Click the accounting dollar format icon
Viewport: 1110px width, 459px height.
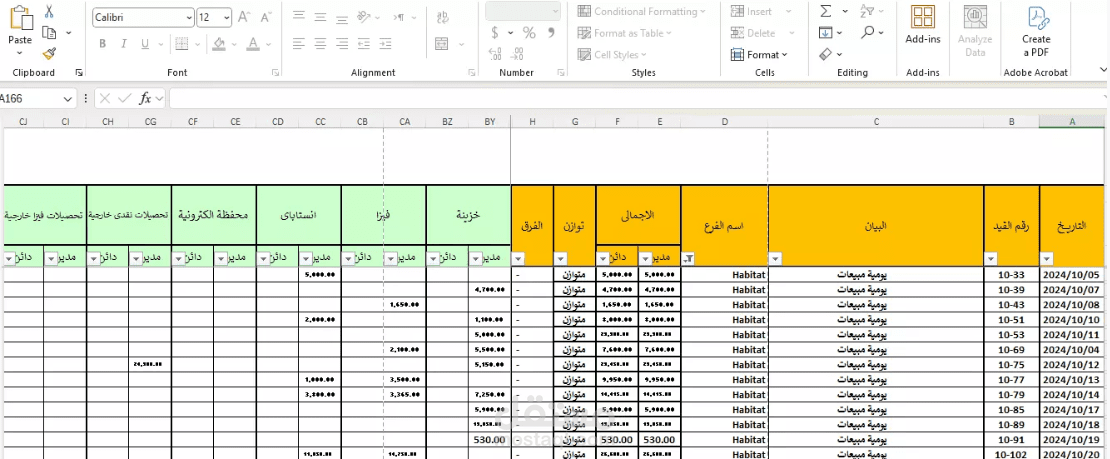pos(493,33)
